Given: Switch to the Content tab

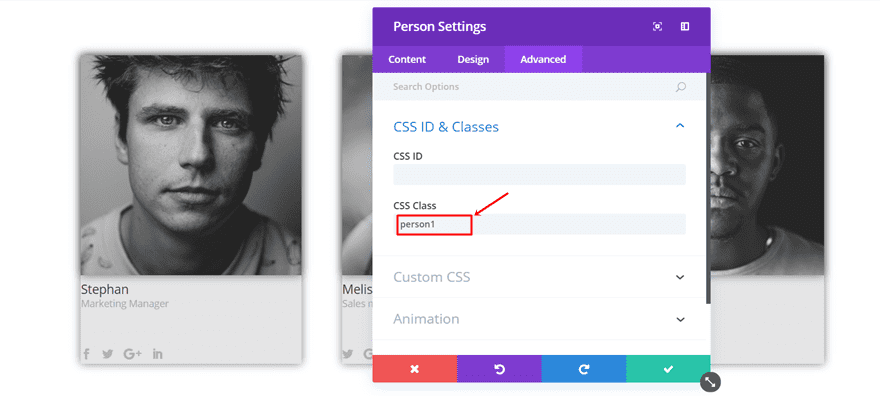Looking at the screenshot, I should (407, 59).
